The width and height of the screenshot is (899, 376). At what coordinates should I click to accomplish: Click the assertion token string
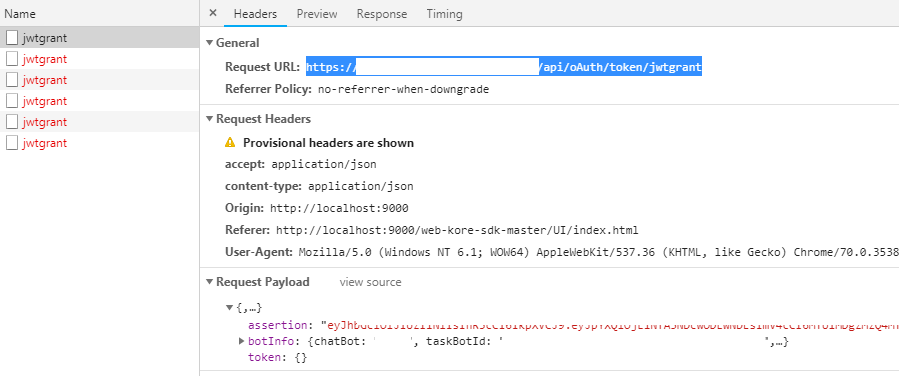[x=609, y=326]
